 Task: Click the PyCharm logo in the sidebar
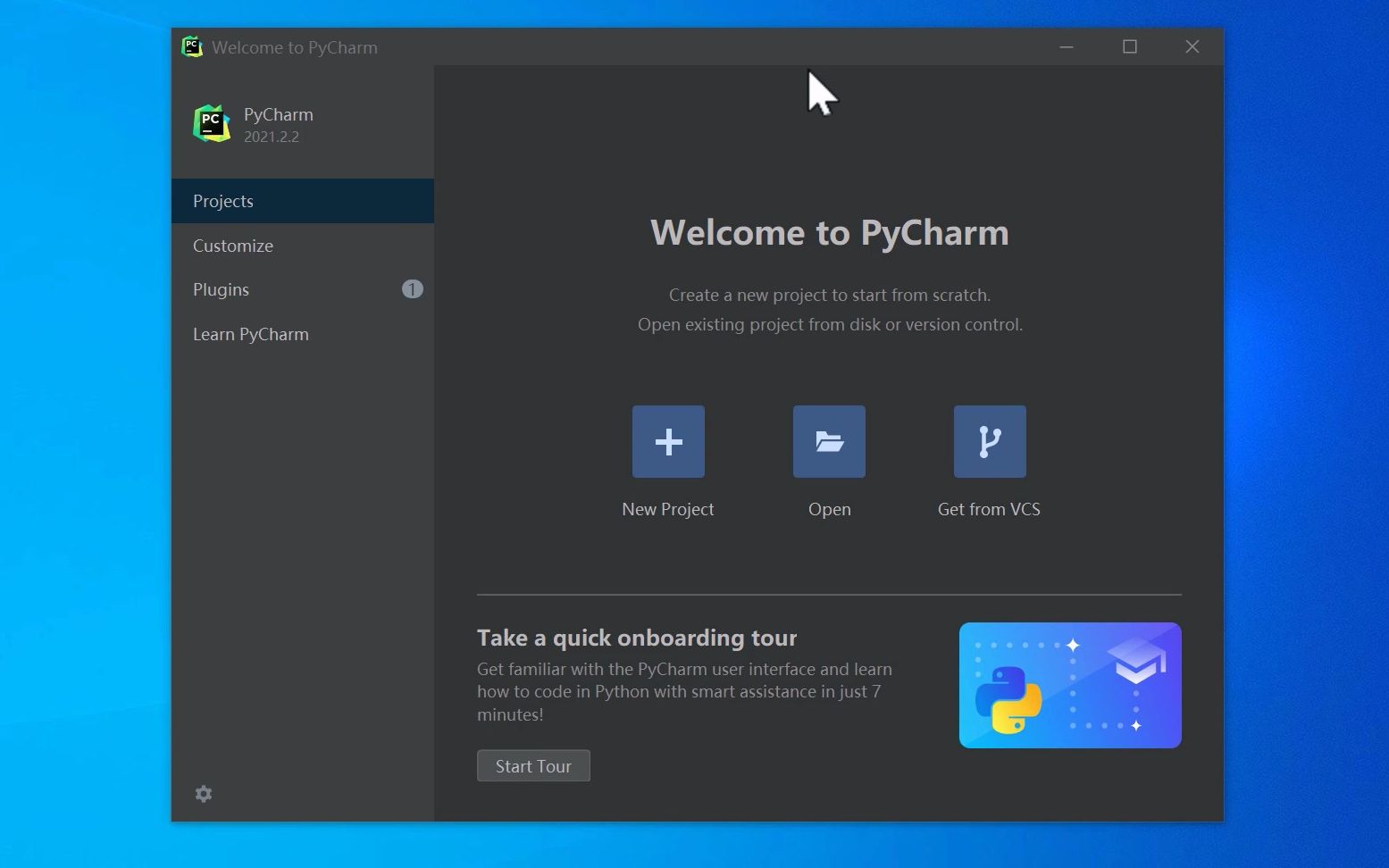click(210, 123)
